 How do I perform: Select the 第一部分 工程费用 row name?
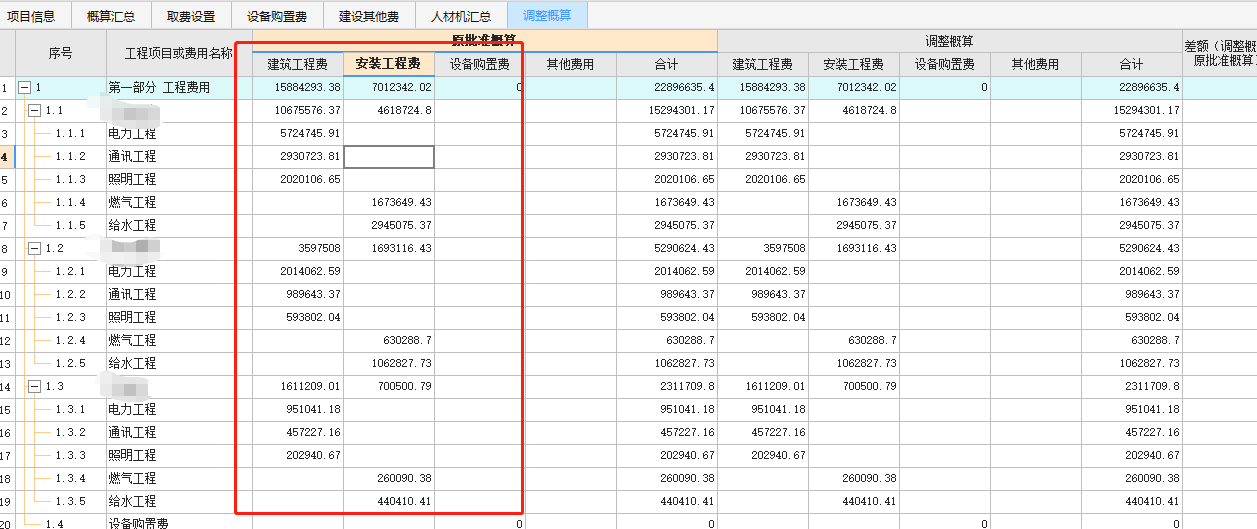159,88
